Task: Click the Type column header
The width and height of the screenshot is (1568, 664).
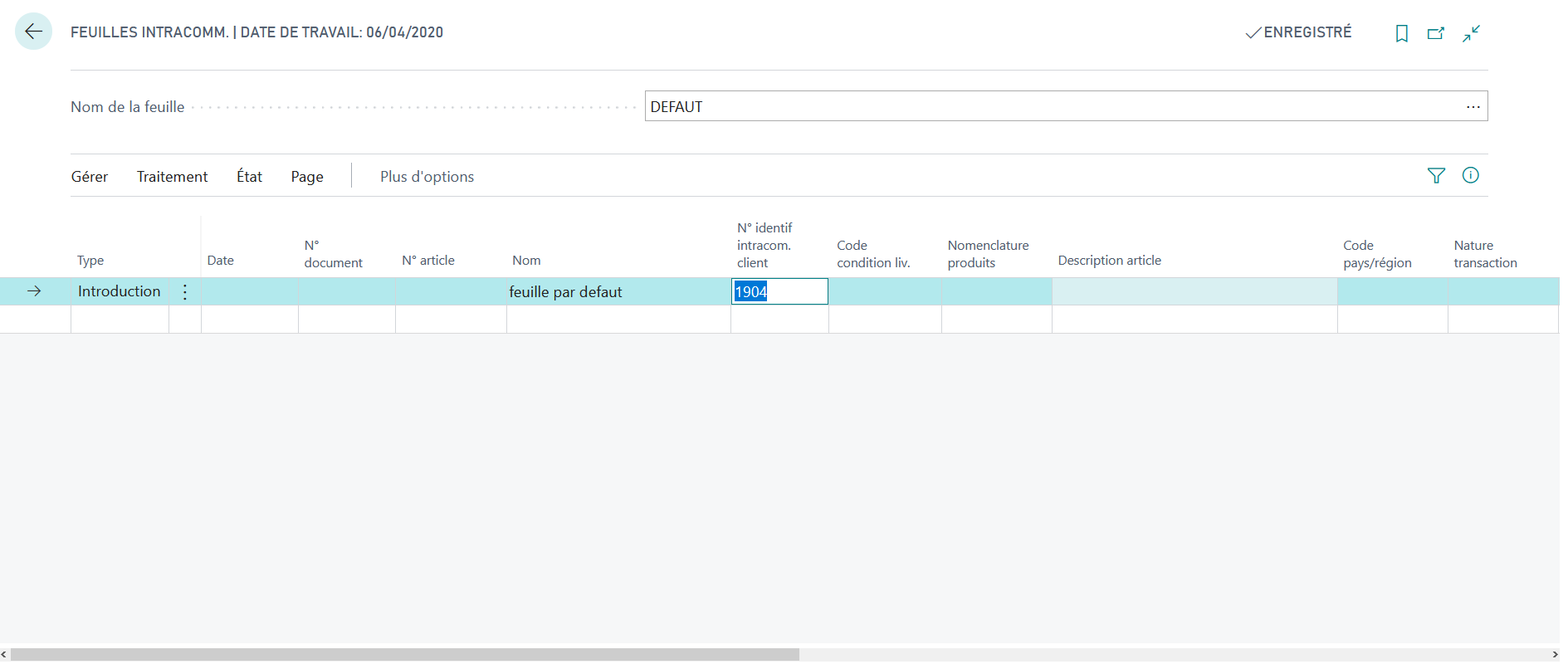Action: [x=90, y=261]
